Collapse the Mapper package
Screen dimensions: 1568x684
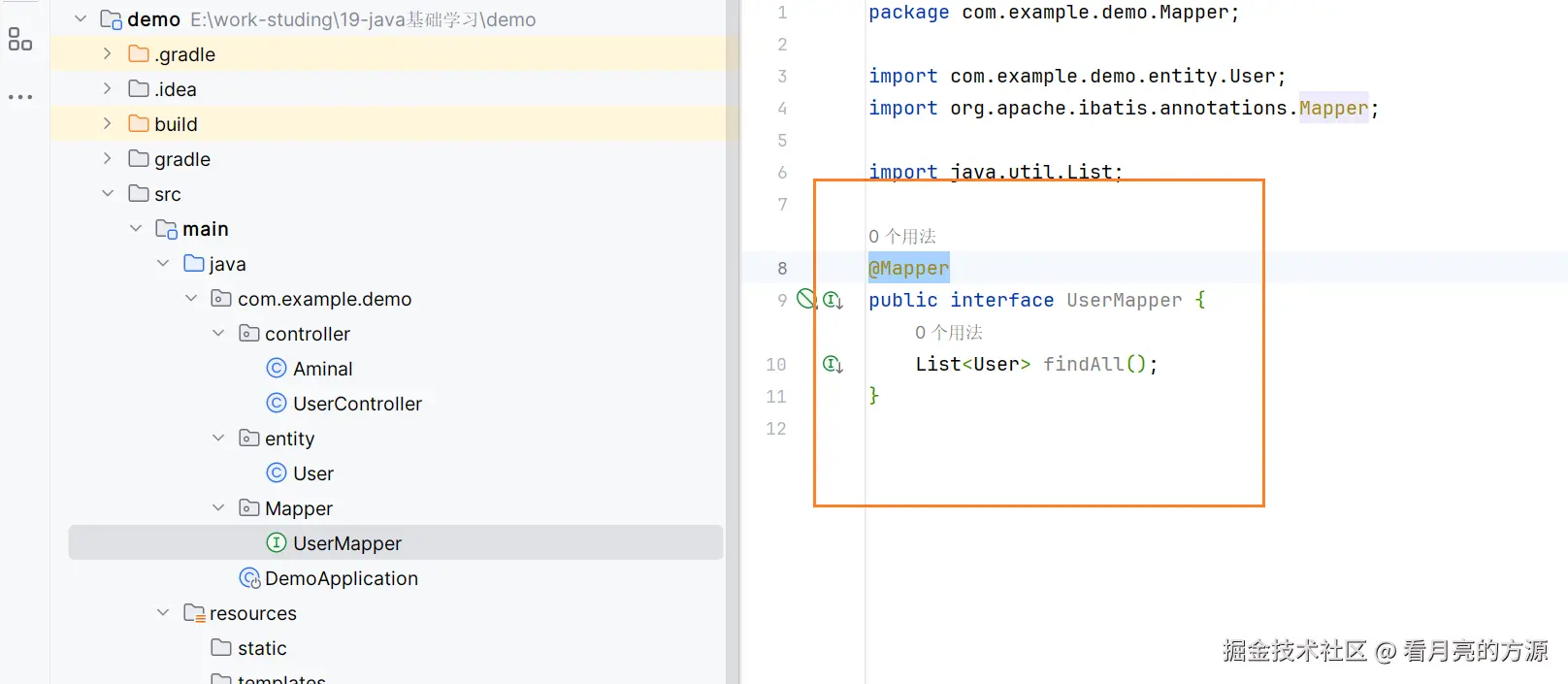(x=218, y=508)
